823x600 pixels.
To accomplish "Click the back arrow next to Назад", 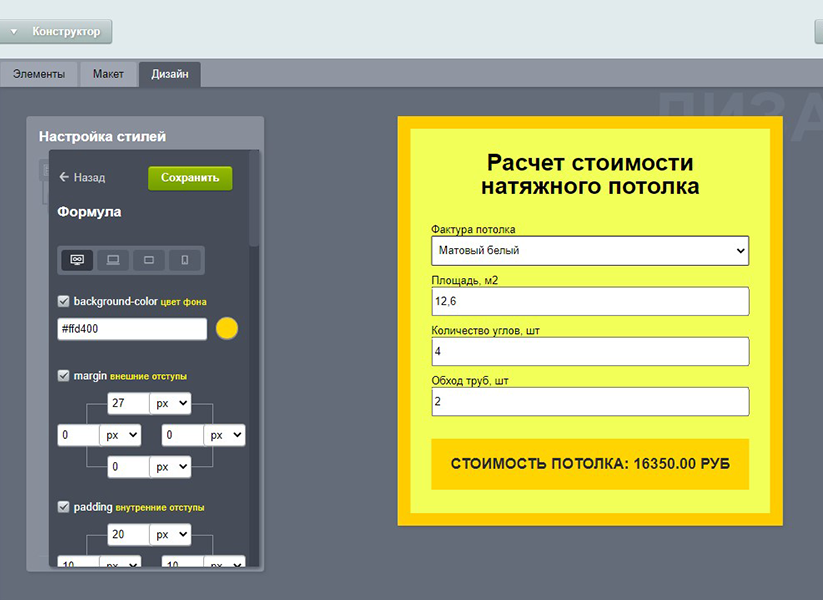I will (64, 178).
